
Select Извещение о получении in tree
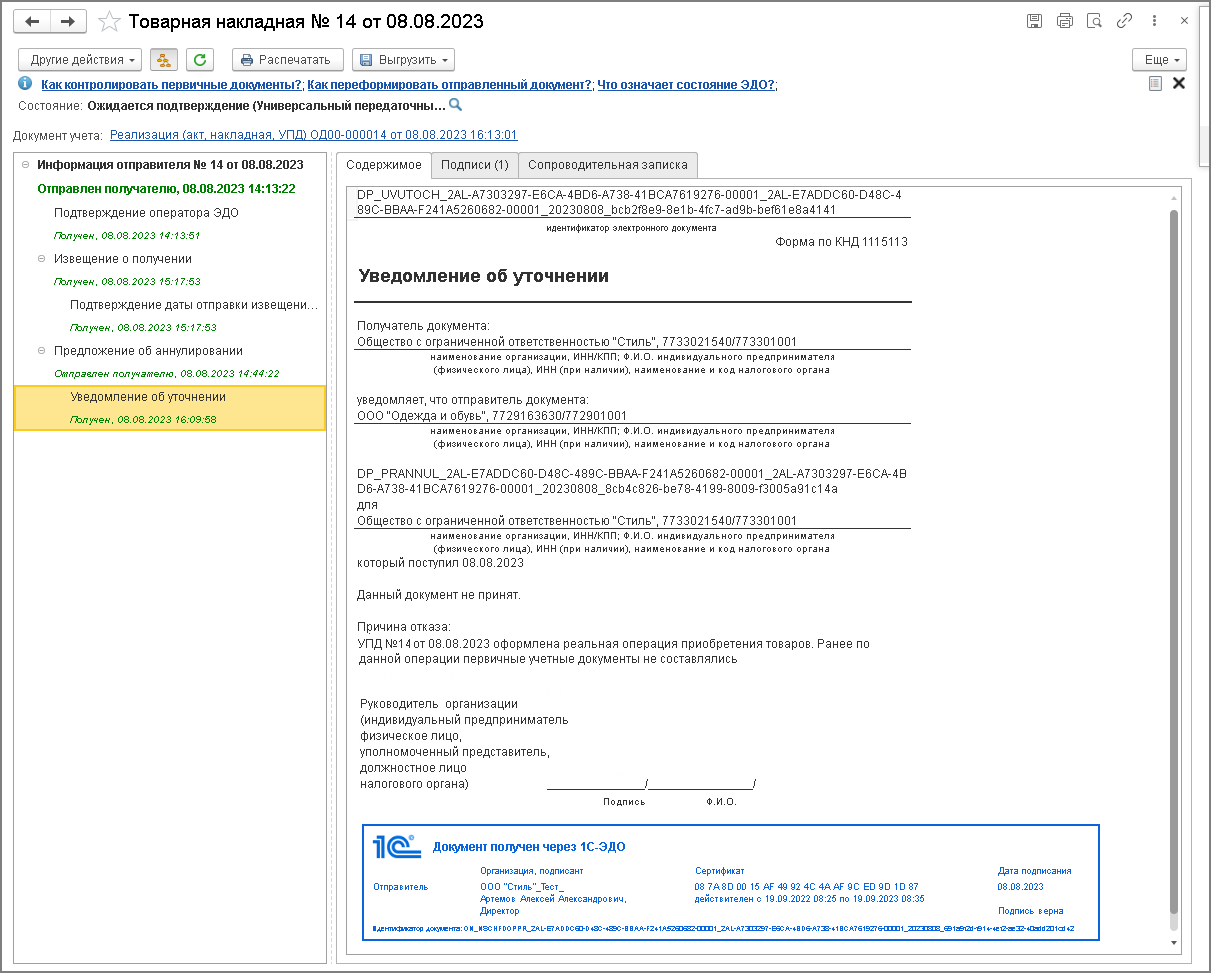tap(123, 258)
